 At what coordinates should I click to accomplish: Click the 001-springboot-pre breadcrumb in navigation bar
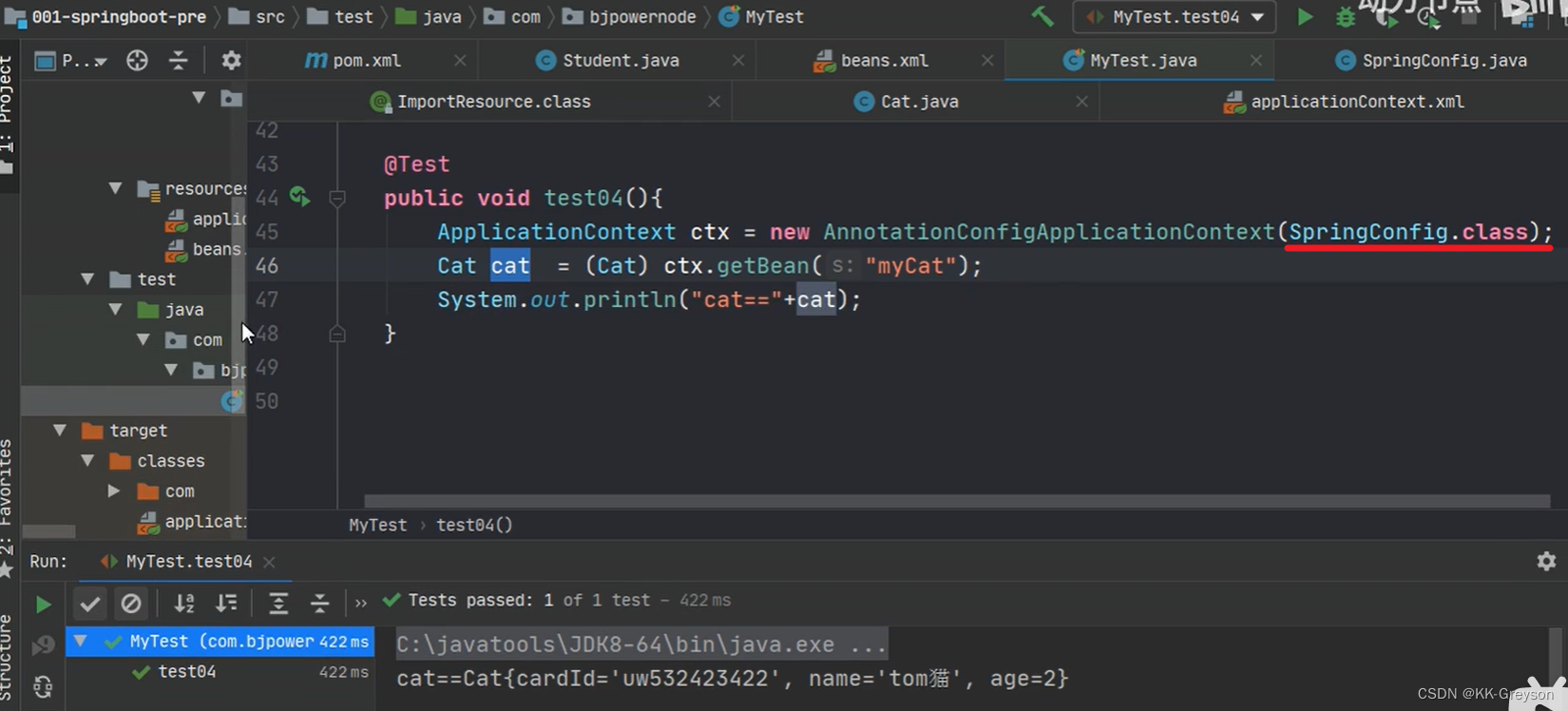coord(107,16)
